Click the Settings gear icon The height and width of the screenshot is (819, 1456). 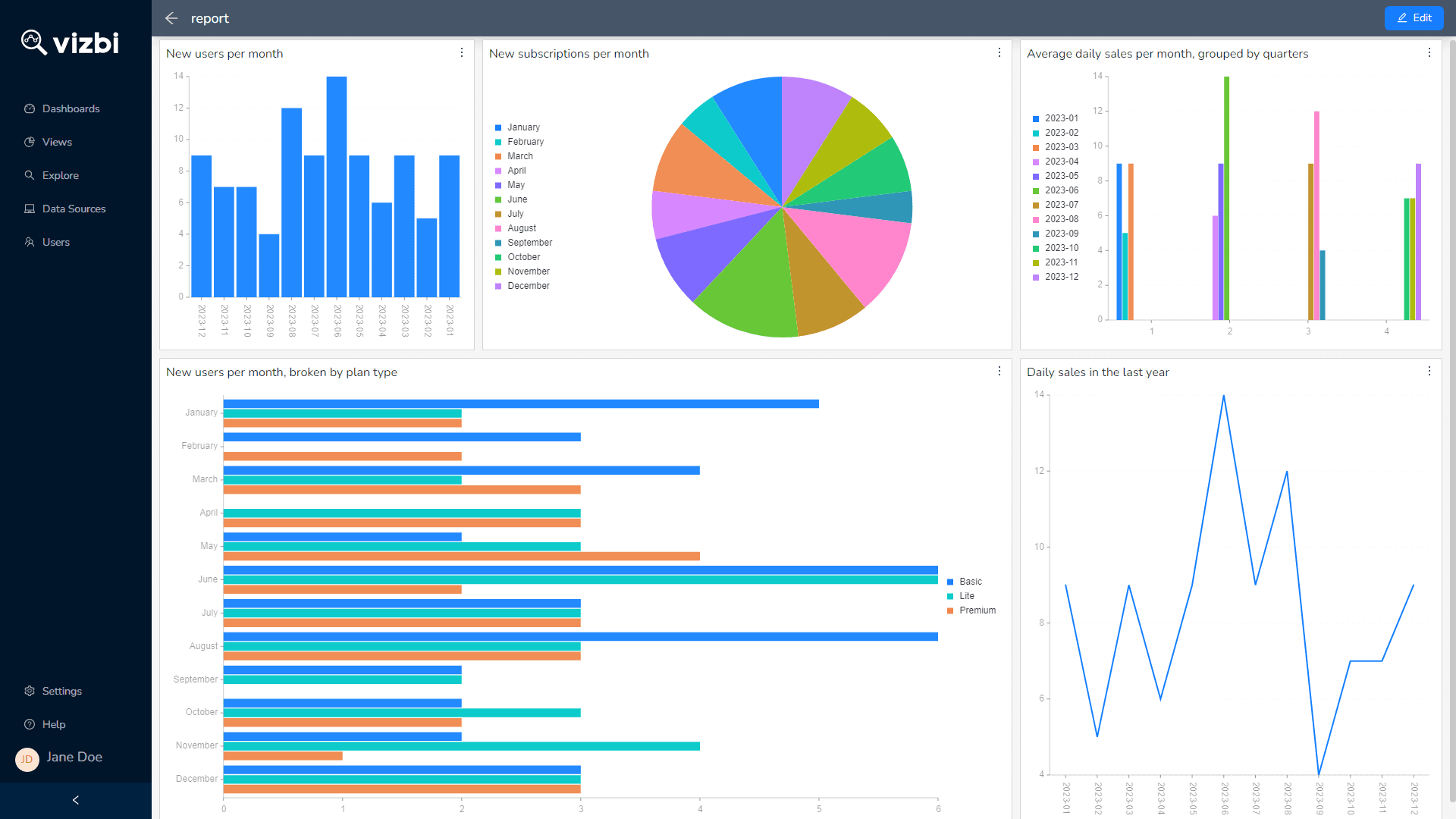coord(30,691)
